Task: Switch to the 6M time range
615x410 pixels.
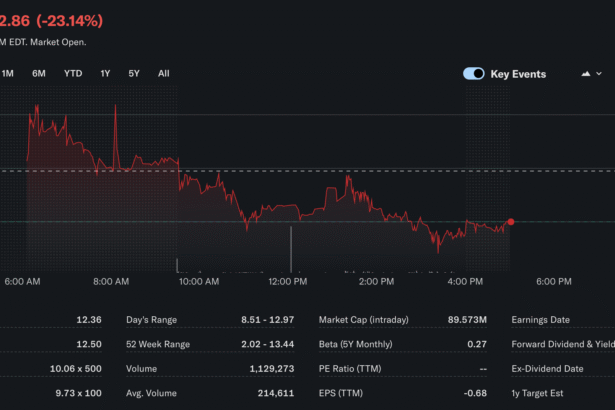Action: [x=39, y=73]
